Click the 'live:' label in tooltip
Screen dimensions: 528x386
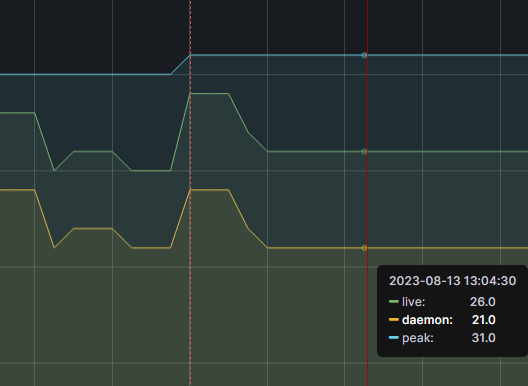tap(414, 302)
